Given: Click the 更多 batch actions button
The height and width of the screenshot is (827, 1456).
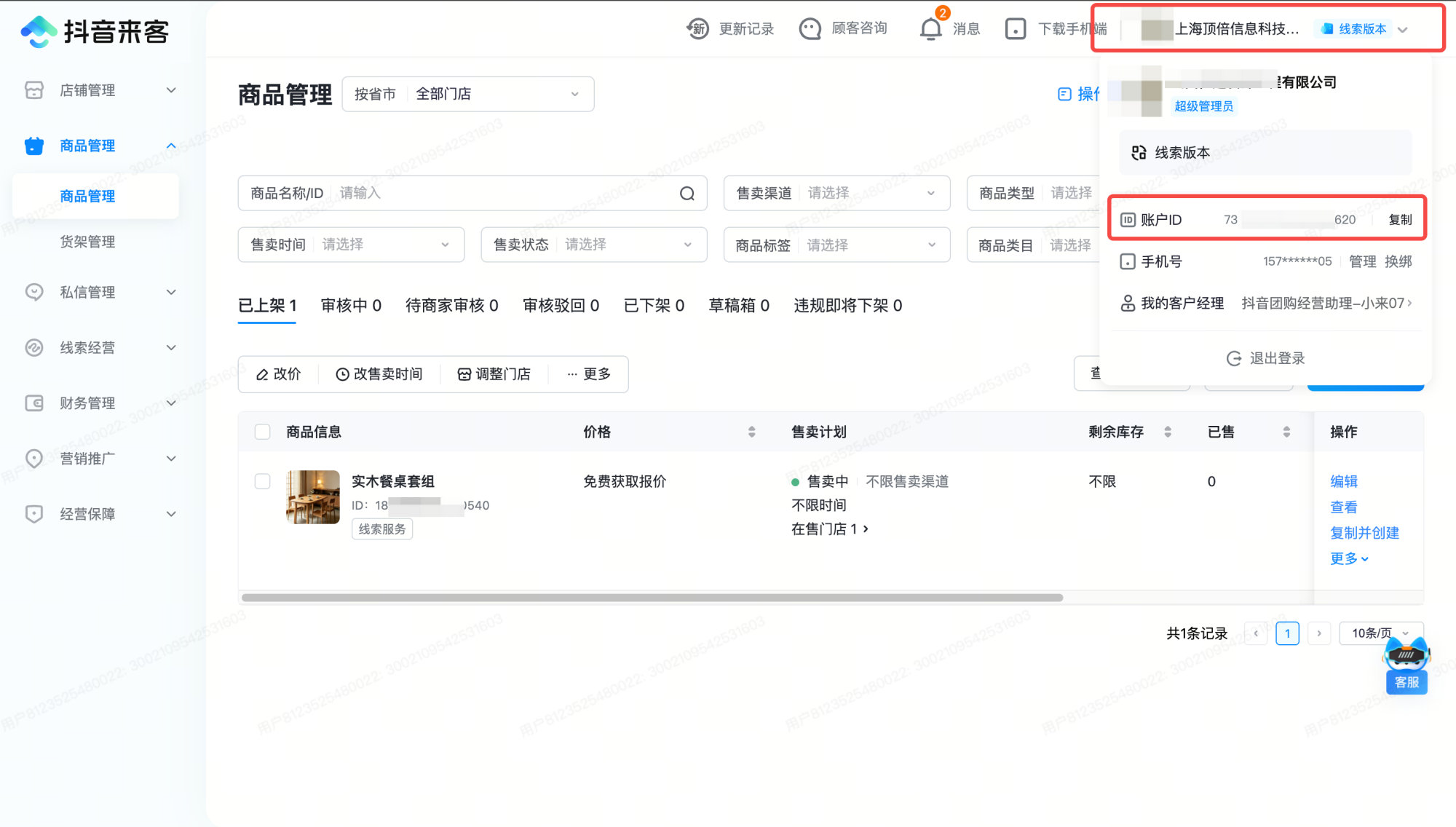Looking at the screenshot, I should click(x=588, y=374).
